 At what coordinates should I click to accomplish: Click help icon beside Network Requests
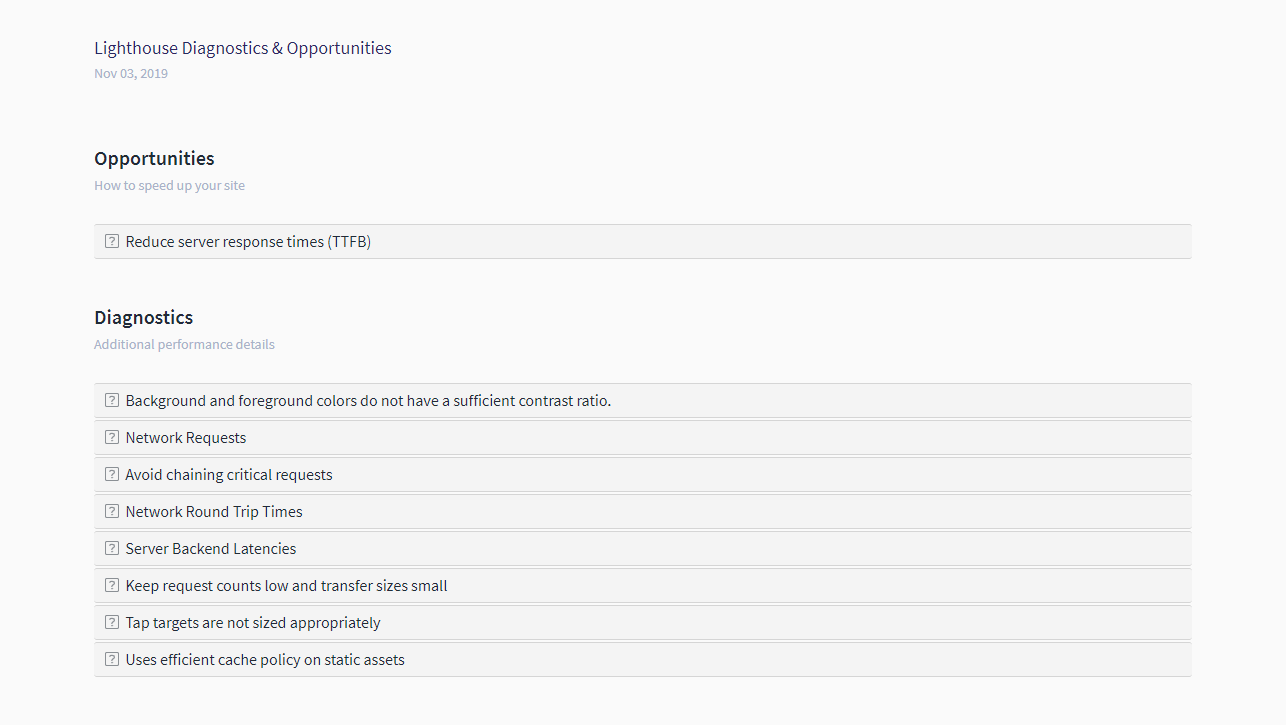112,437
